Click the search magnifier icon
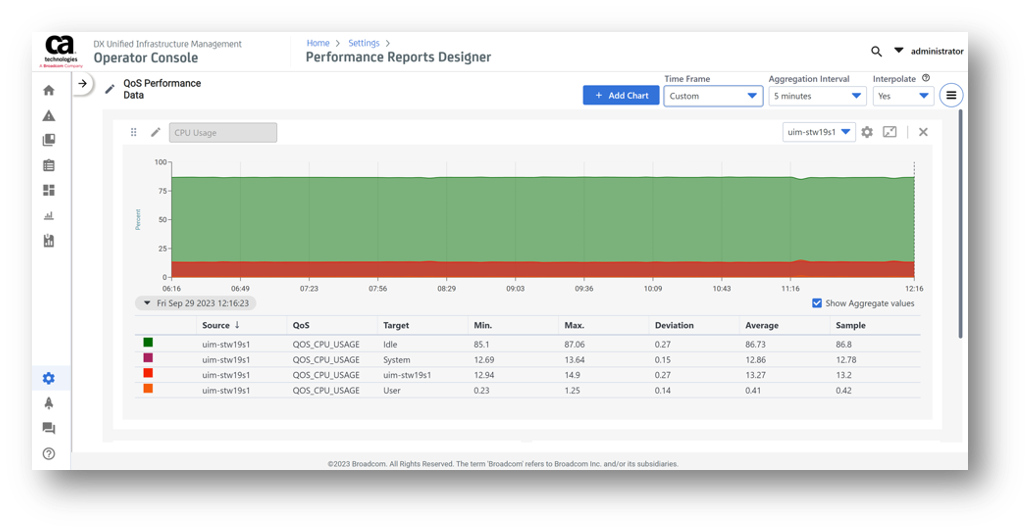 [876, 51]
